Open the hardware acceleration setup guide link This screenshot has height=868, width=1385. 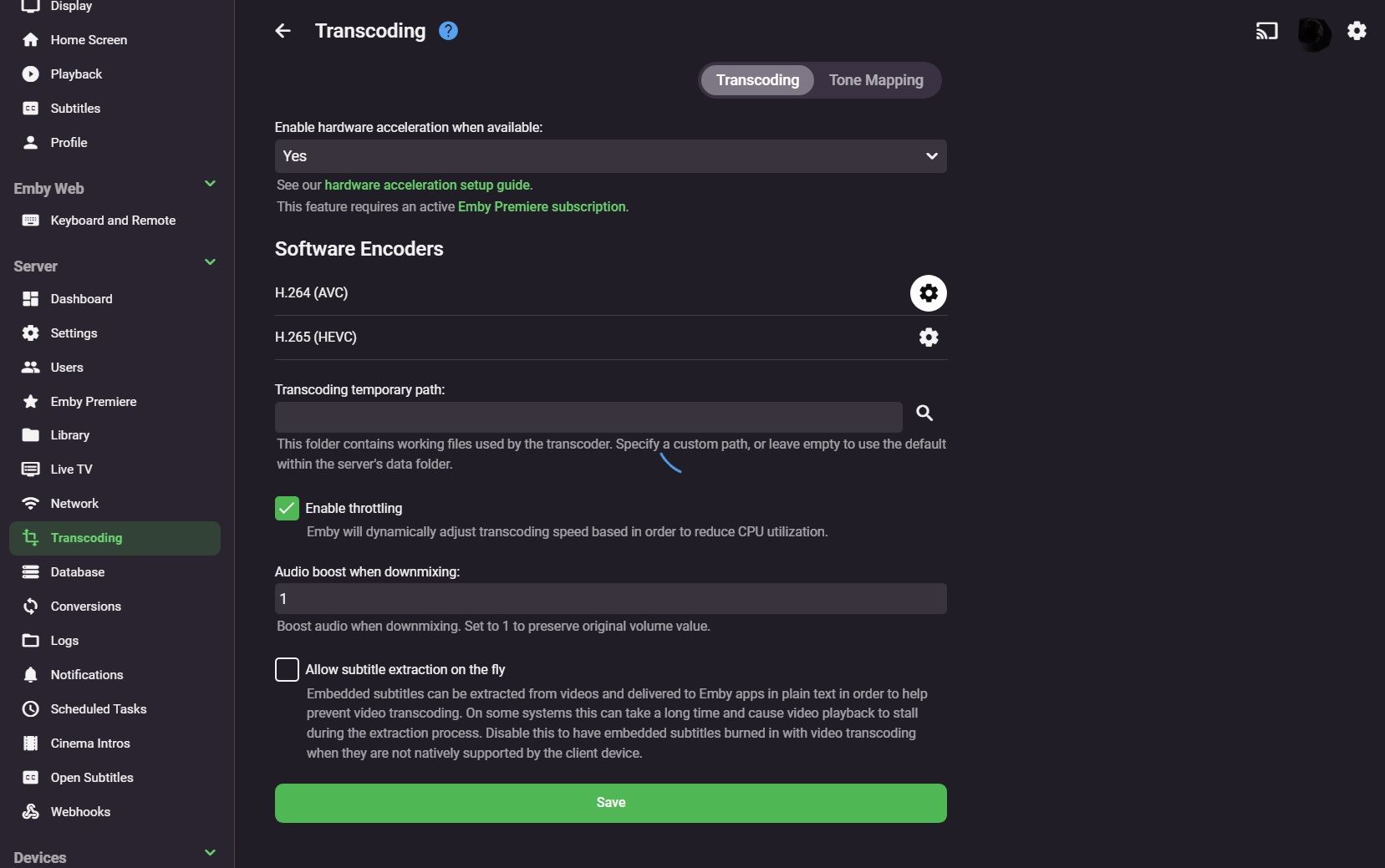pyautogui.click(x=428, y=185)
